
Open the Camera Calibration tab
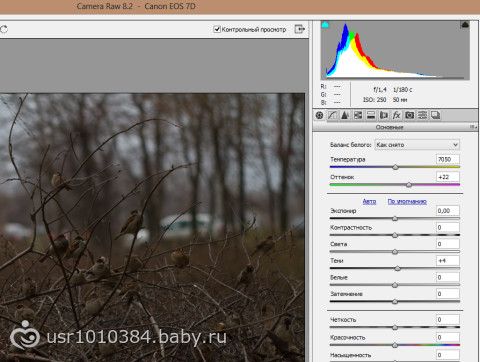(410, 115)
